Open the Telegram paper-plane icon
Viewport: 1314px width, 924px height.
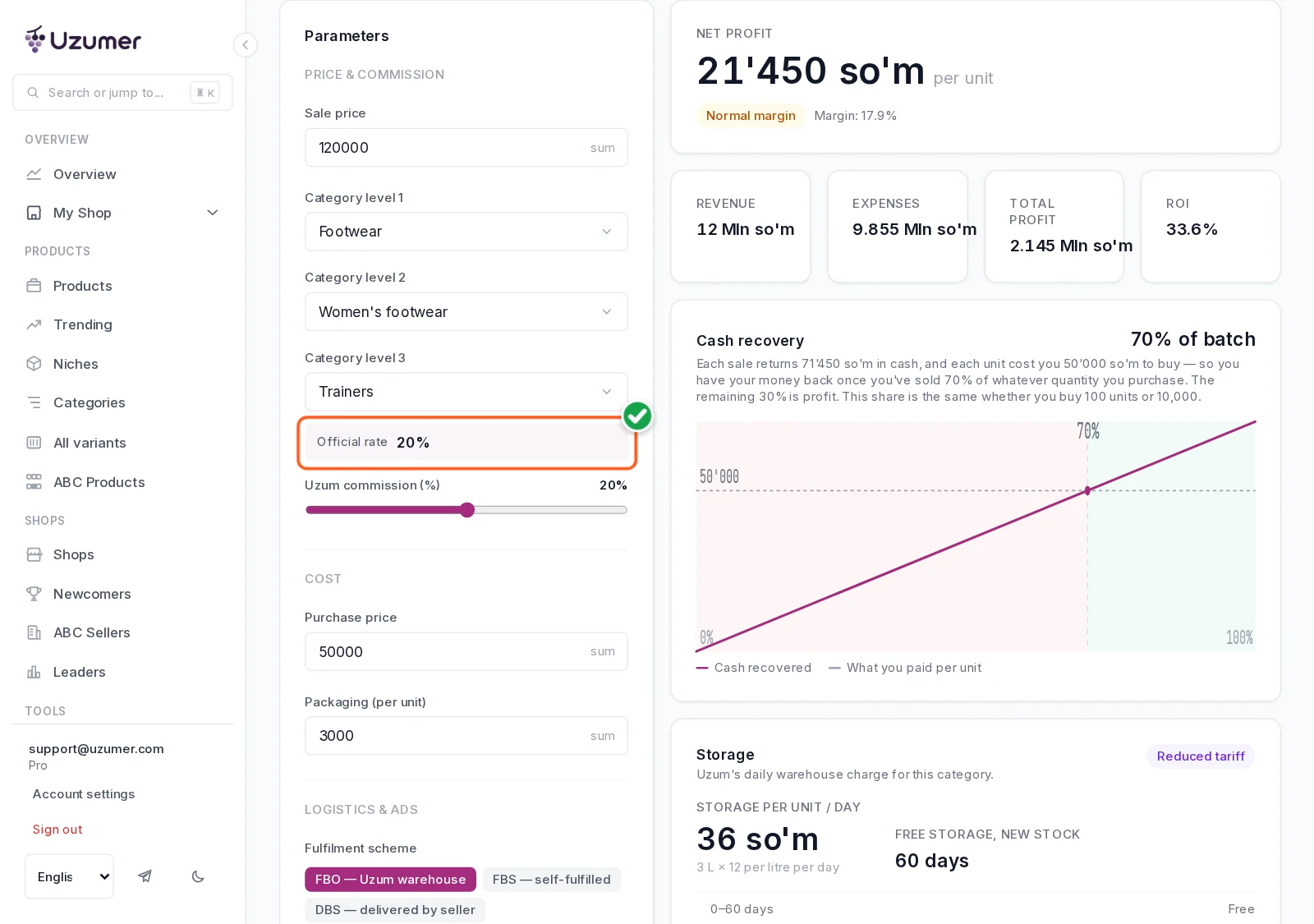click(x=145, y=876)
